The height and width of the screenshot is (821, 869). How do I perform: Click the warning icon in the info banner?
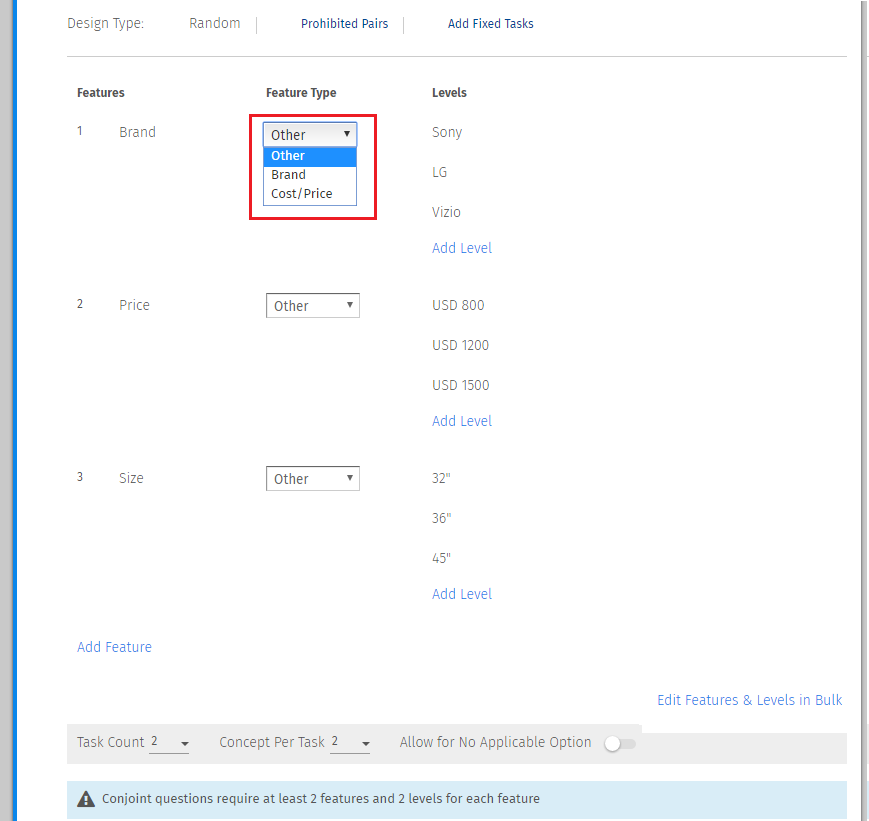coord(87,799)
